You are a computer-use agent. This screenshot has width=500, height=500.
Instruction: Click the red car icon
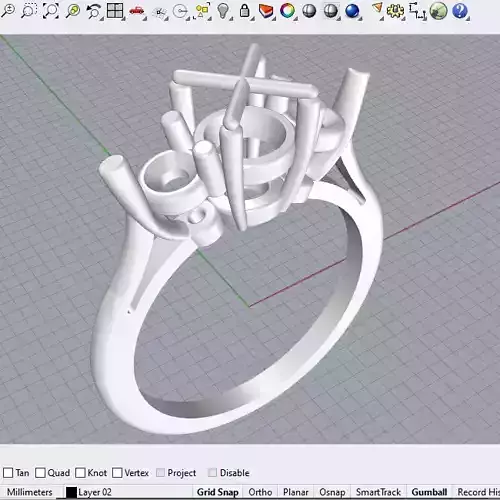point(137,11)
